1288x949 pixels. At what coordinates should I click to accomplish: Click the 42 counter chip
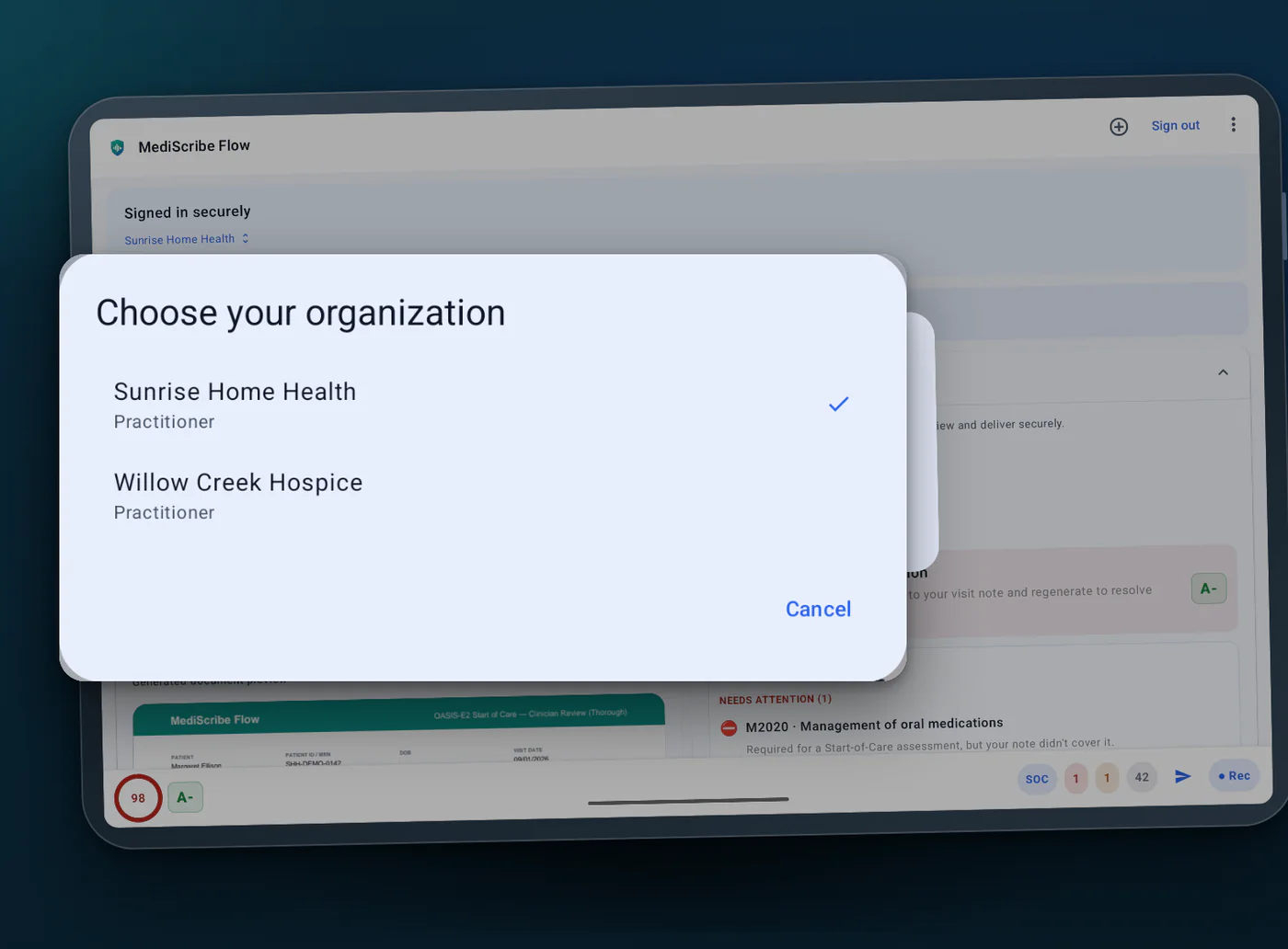point(1142,777)
